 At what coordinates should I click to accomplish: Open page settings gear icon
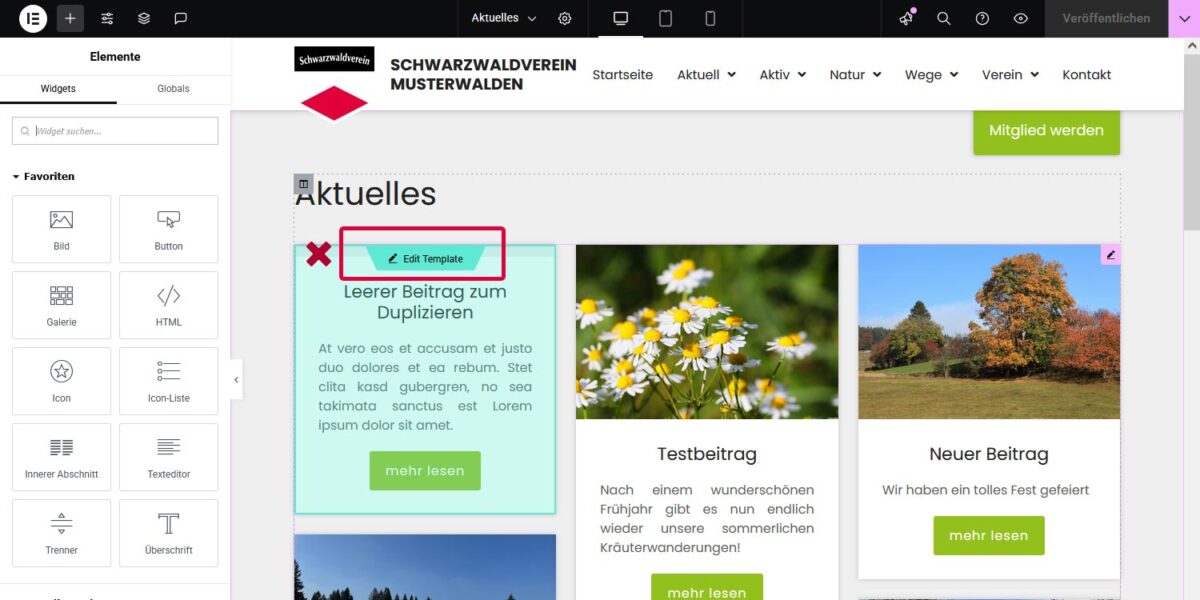565,18
